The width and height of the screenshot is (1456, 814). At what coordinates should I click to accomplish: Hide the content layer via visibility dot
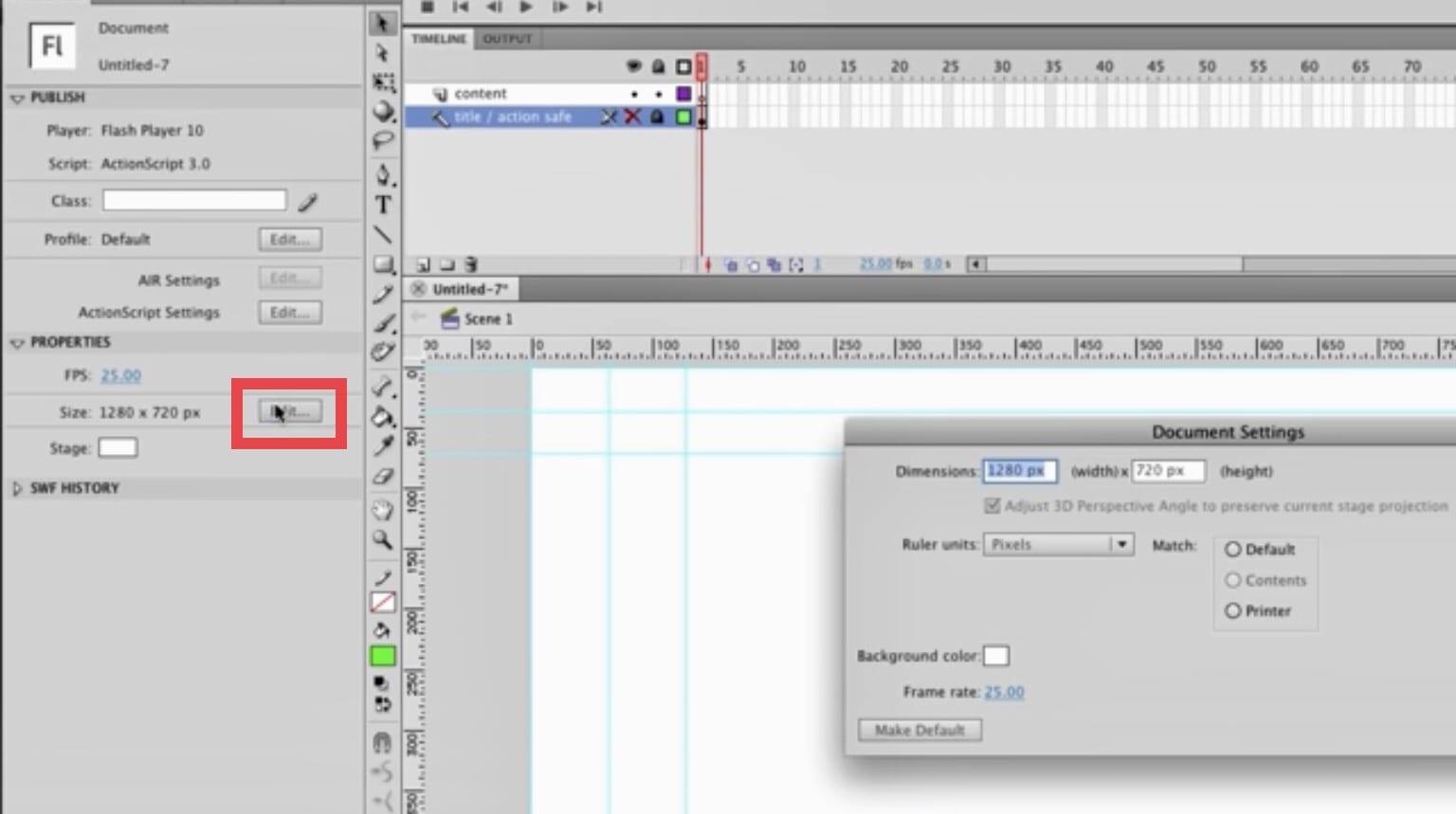(x=634, y=94)
